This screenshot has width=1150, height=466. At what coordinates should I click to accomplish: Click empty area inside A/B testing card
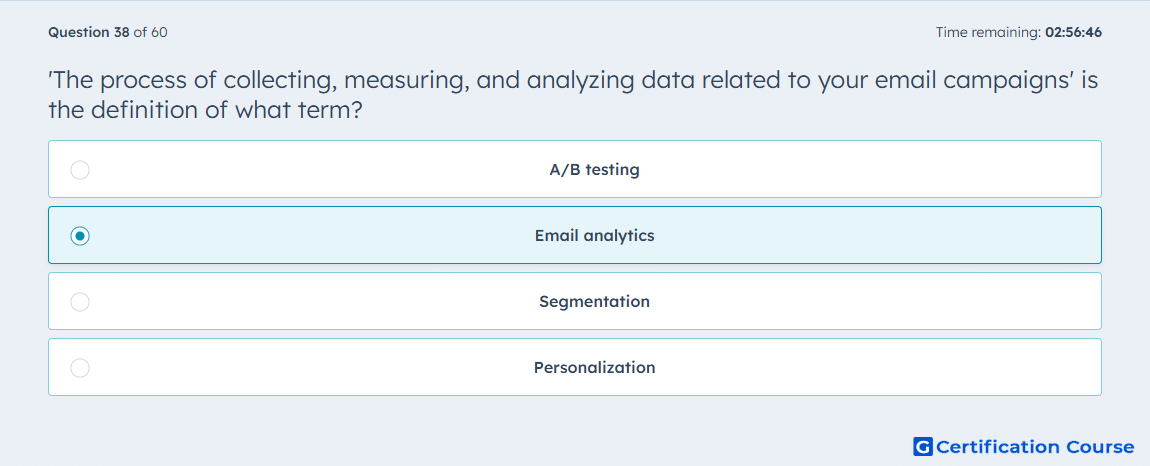[293, 170]
